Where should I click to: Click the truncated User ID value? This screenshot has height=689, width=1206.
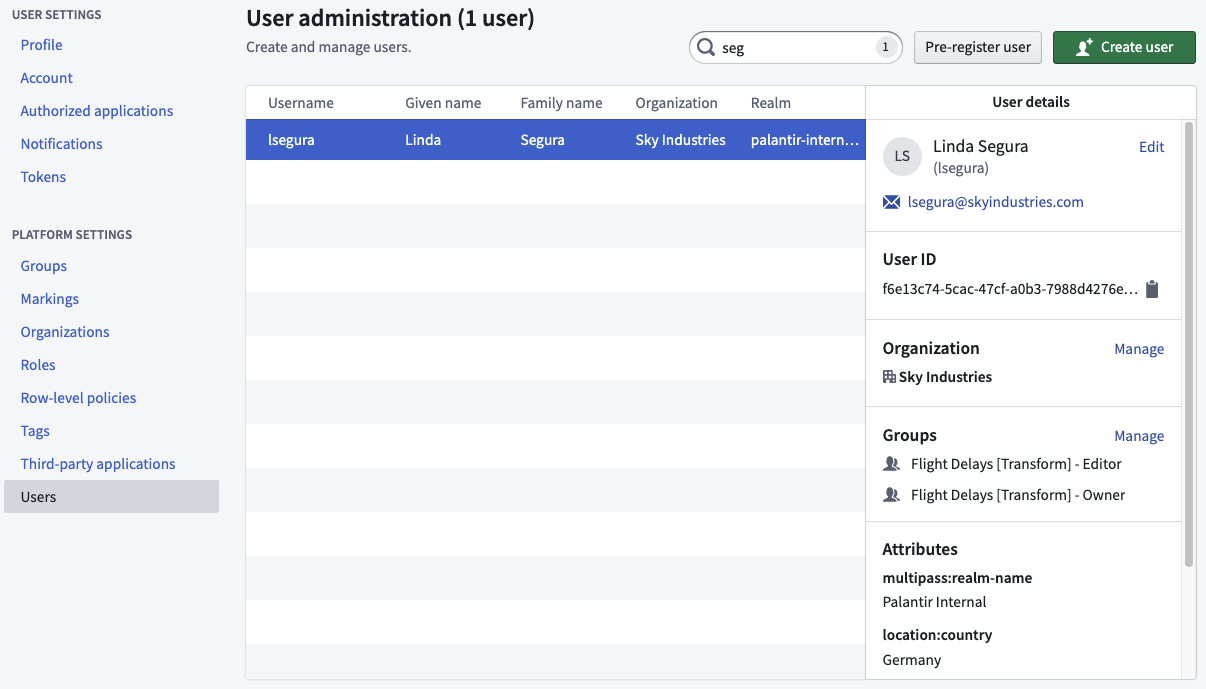coord(1010,290)
